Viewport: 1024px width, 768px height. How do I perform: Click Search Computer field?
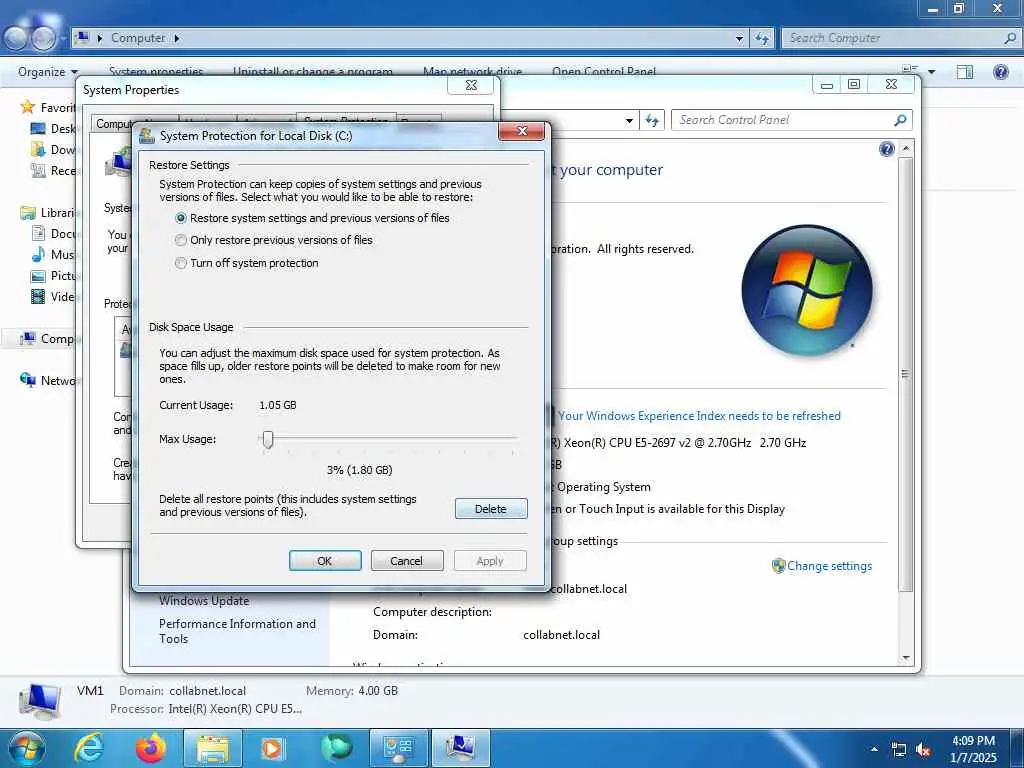893,38
